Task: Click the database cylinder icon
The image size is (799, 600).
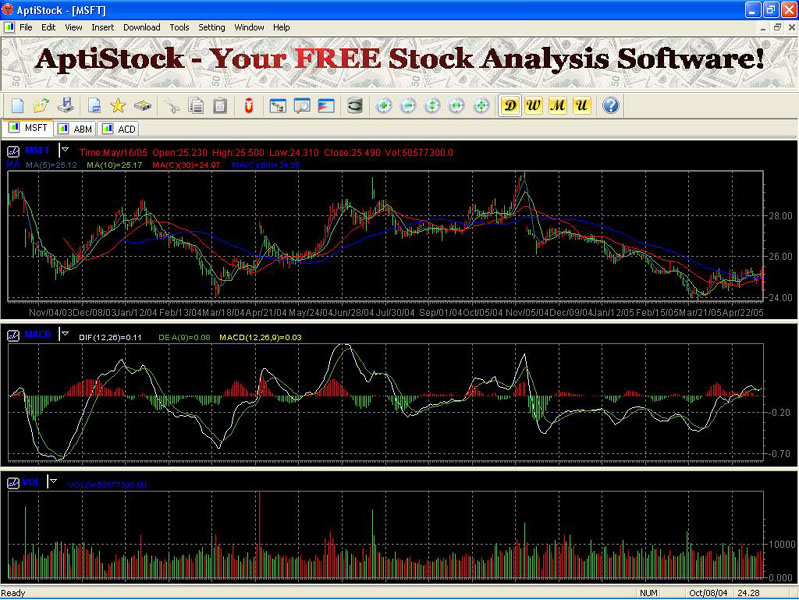Action: coord(355,106)
